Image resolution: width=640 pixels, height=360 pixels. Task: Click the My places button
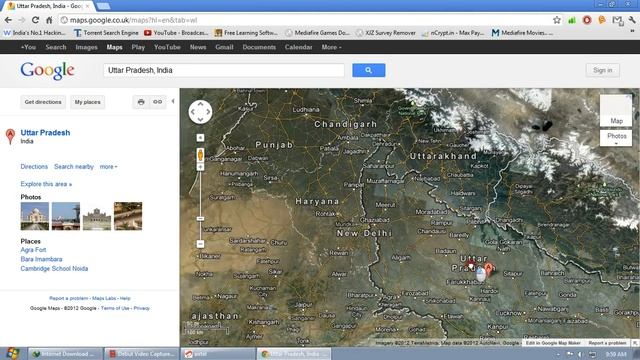87,102
